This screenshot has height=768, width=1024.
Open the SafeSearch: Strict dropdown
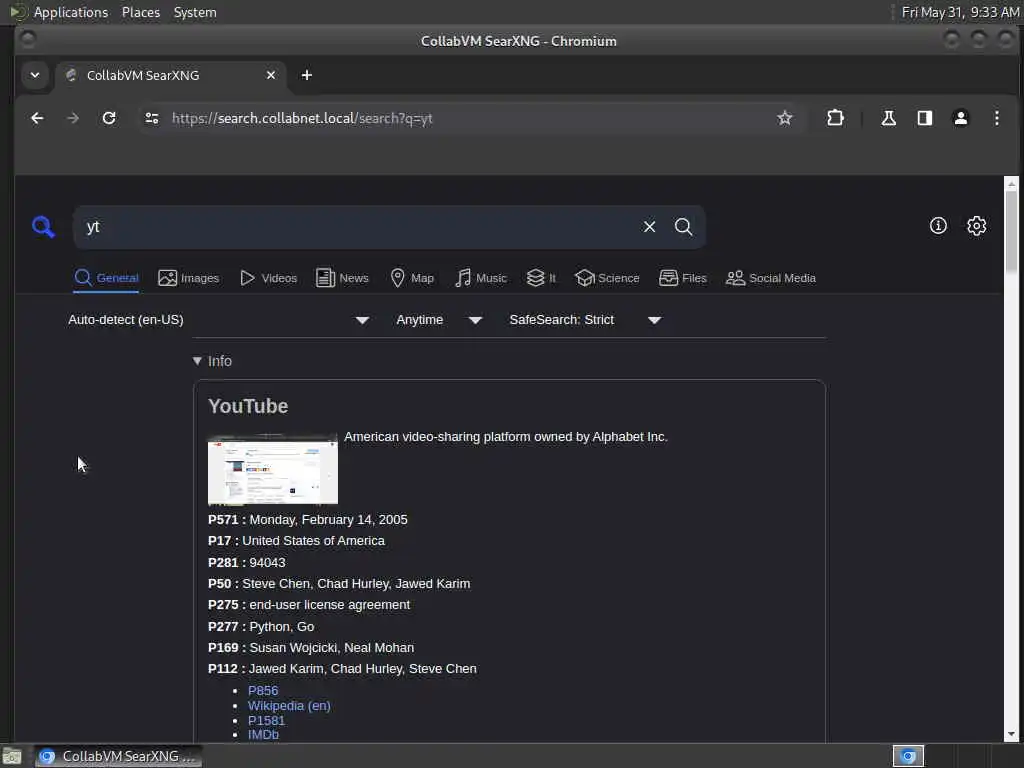(585, 320)
